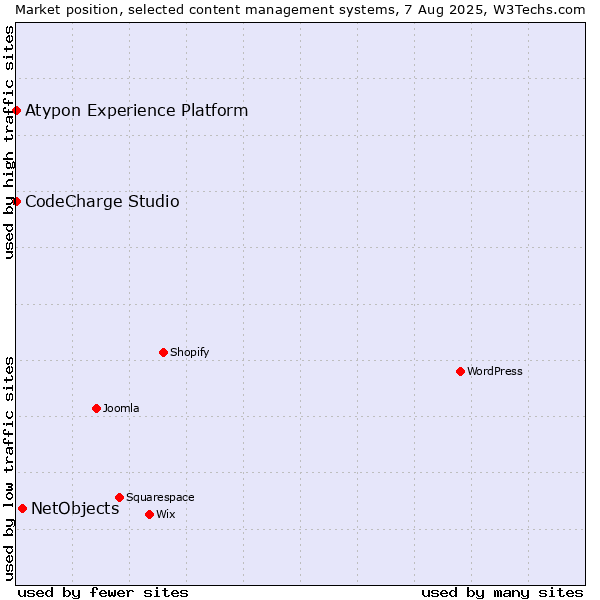Click the red WordPress data point
The height and width of the screenshot is (600, 600).
click(460, 372)
